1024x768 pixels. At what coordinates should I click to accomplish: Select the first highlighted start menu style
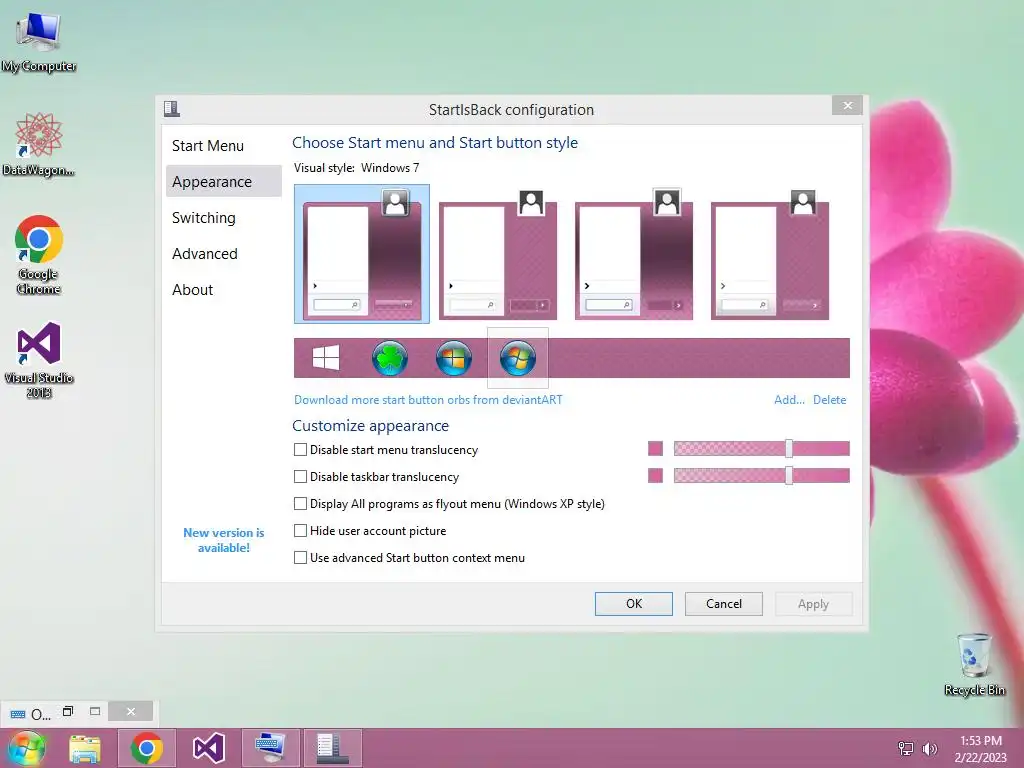(362, 254)
